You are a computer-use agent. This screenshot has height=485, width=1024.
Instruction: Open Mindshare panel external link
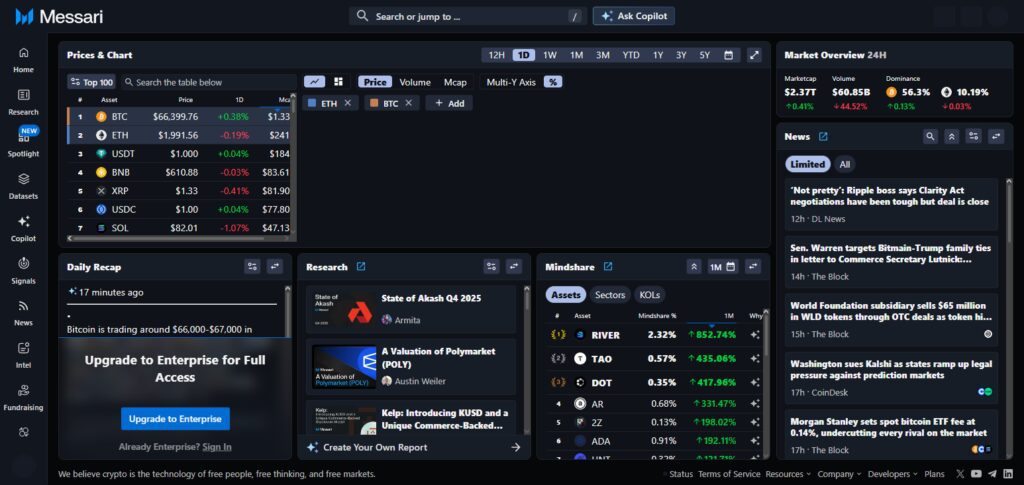coord(608,266)
